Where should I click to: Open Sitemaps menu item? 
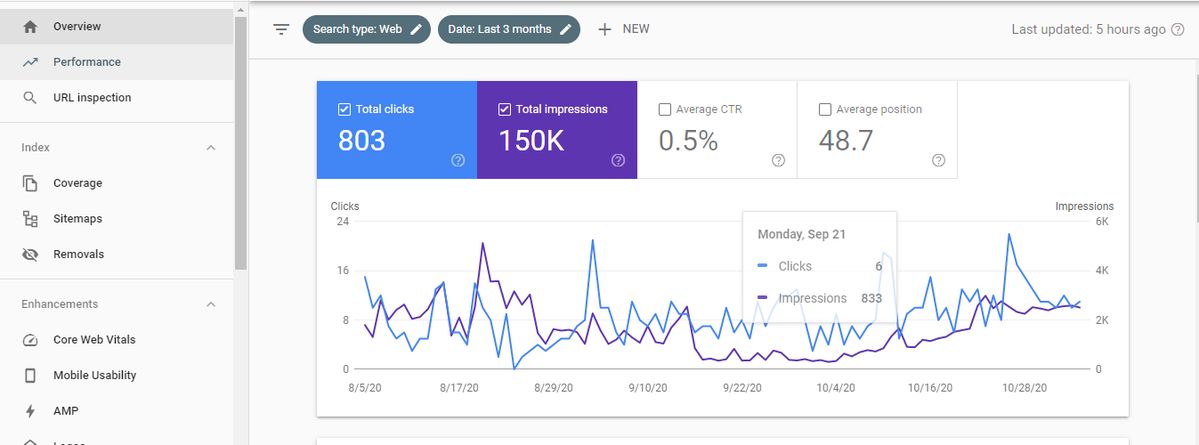pos(116,219)
